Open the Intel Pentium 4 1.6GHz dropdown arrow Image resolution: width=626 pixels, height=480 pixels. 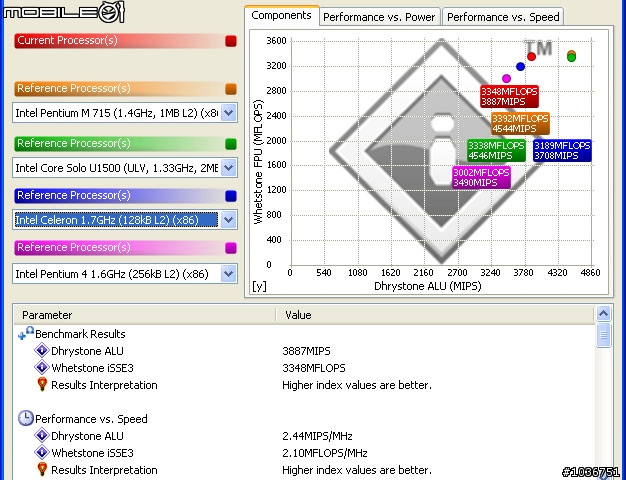pyautogui.click(x=229, y=274)
